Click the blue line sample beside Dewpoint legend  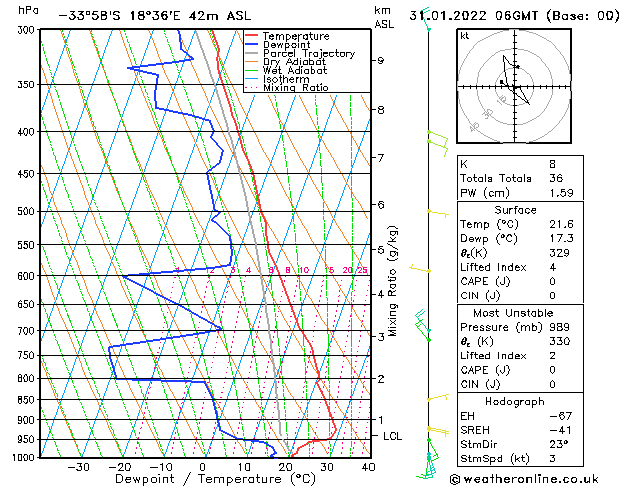(x=252, y=44)
